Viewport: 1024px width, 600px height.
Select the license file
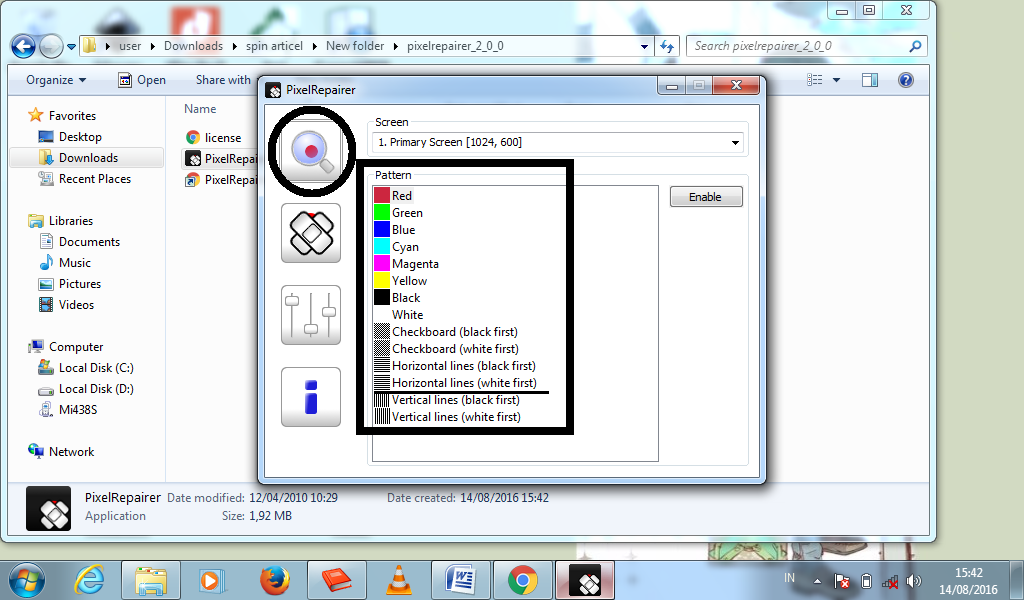point(214,137)
